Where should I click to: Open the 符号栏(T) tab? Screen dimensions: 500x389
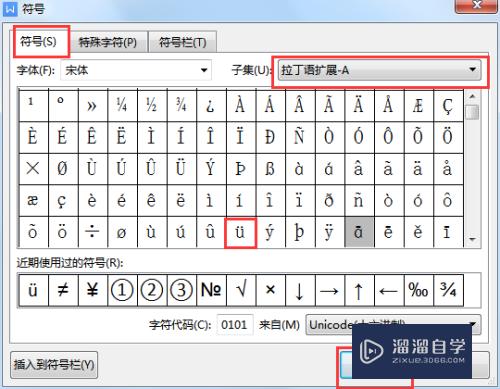click(x=183, y=42)
